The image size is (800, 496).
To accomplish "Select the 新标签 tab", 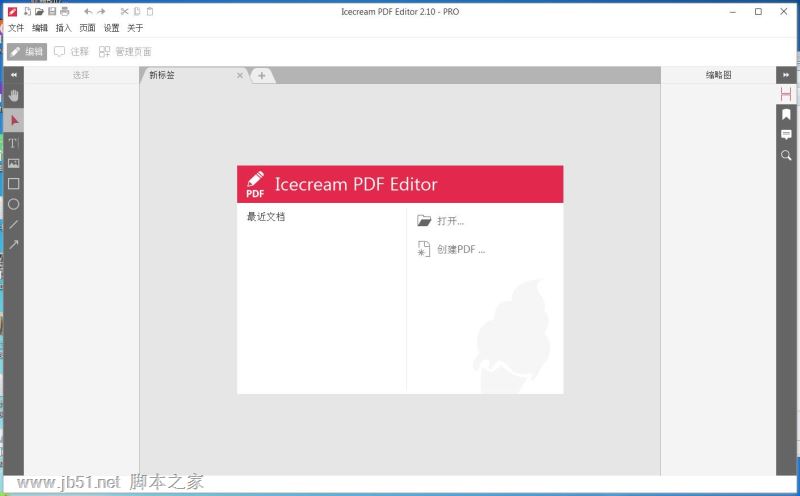I will coord(194,76).
